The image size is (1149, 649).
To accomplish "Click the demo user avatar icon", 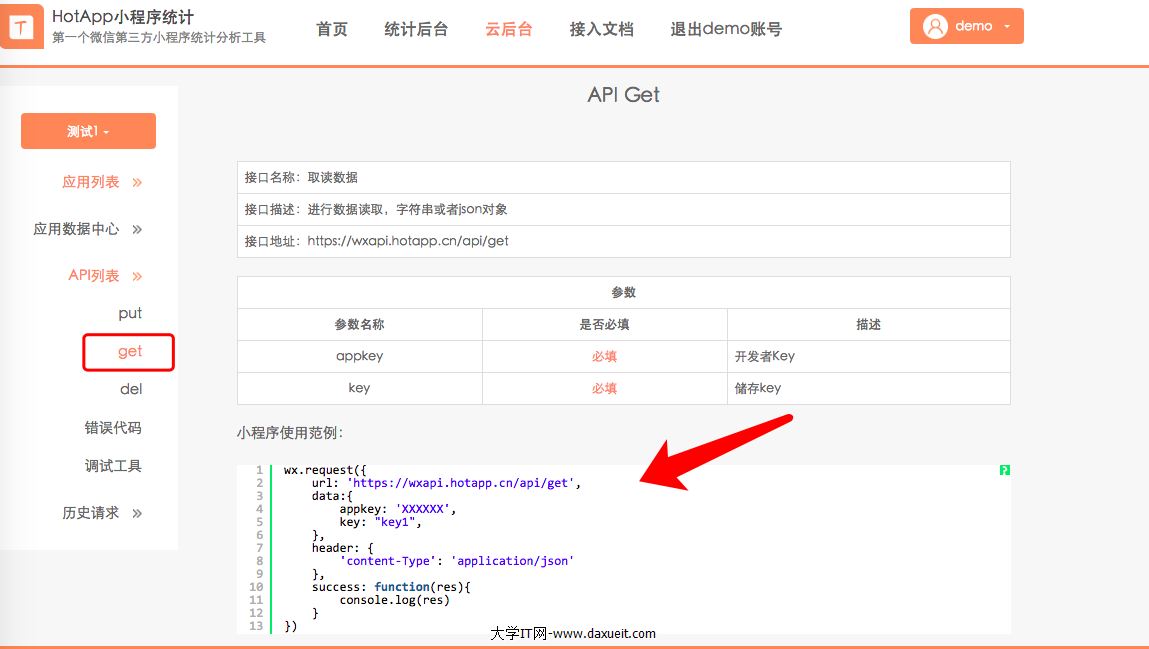I will click(935, 27).
